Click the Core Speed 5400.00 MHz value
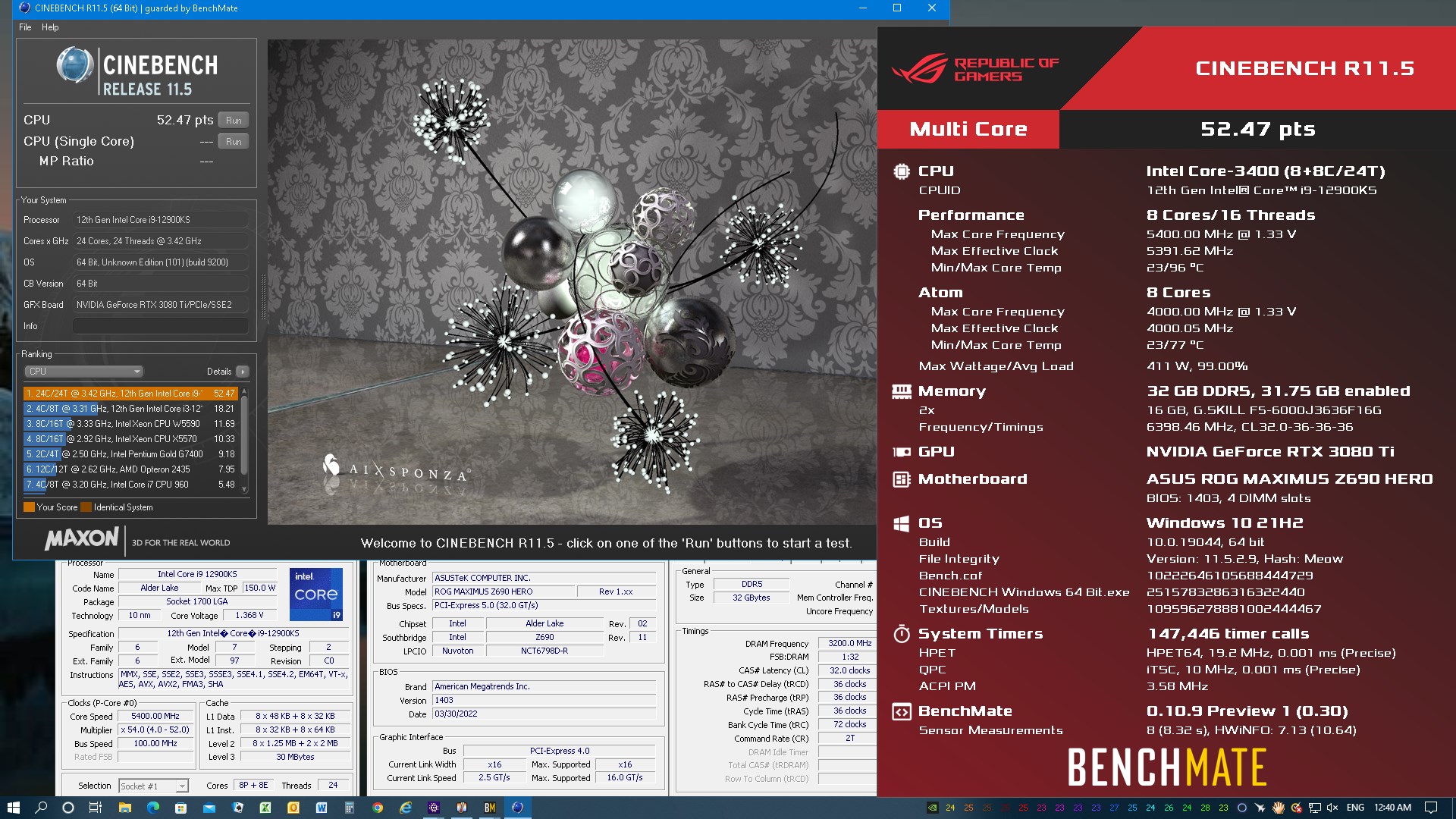The height and width of the screenshot is (819, 1456). (x=155, y=716)
